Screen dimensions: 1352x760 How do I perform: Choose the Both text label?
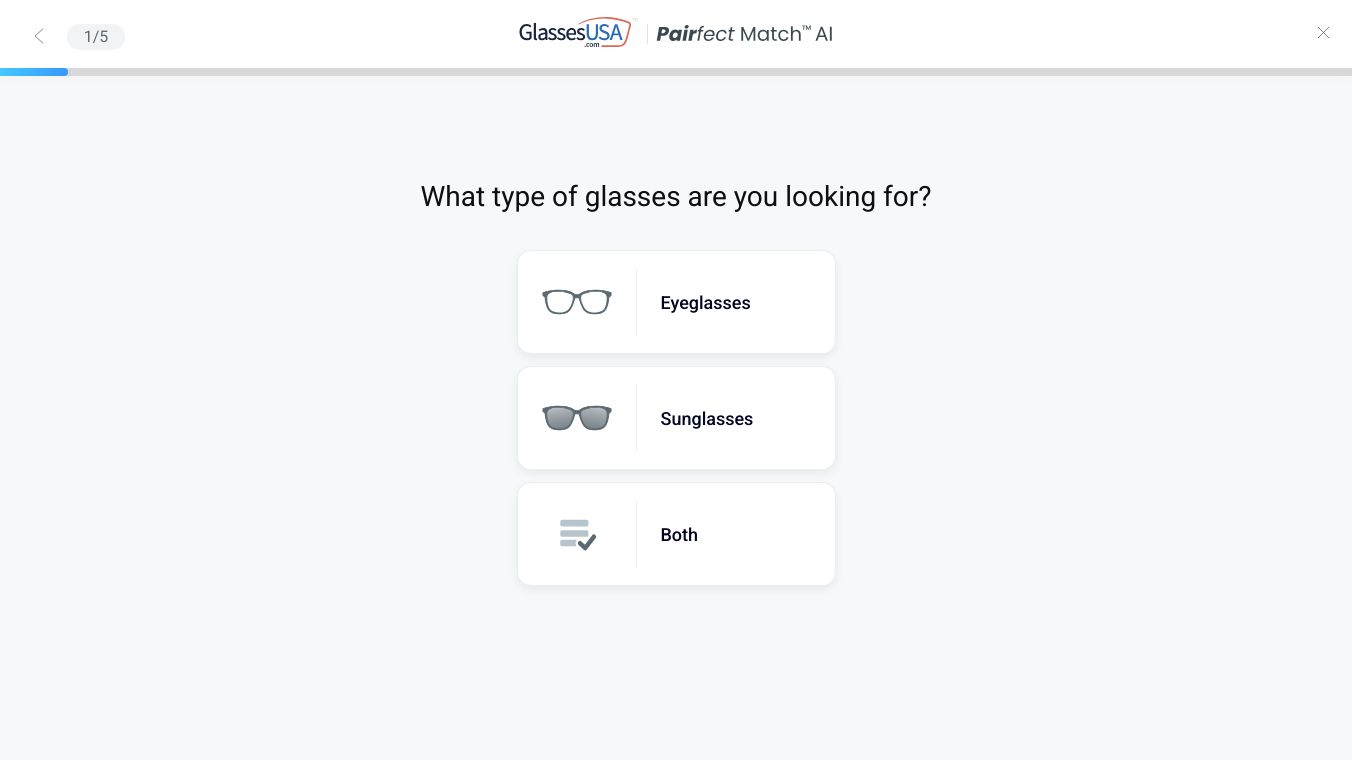coord(679,535)
